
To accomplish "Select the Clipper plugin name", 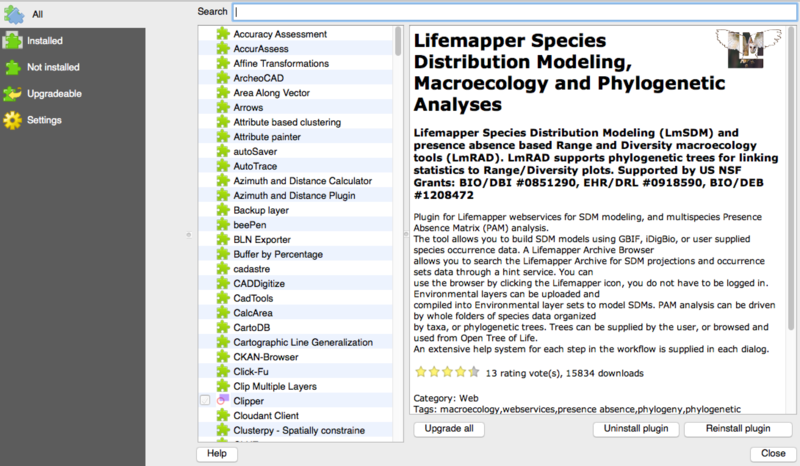I will (248, 401).
